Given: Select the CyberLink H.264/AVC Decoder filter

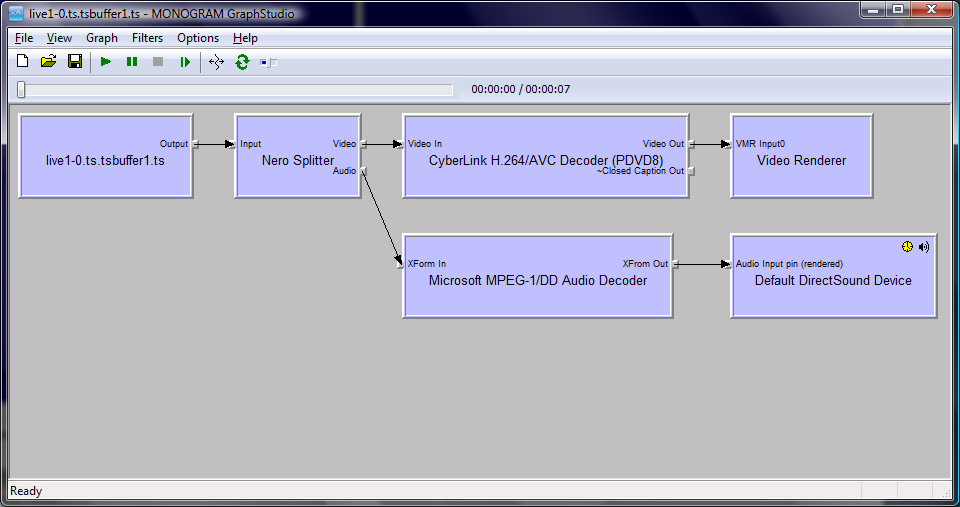Looking at the screenshot, I should [x=546, y=156].
